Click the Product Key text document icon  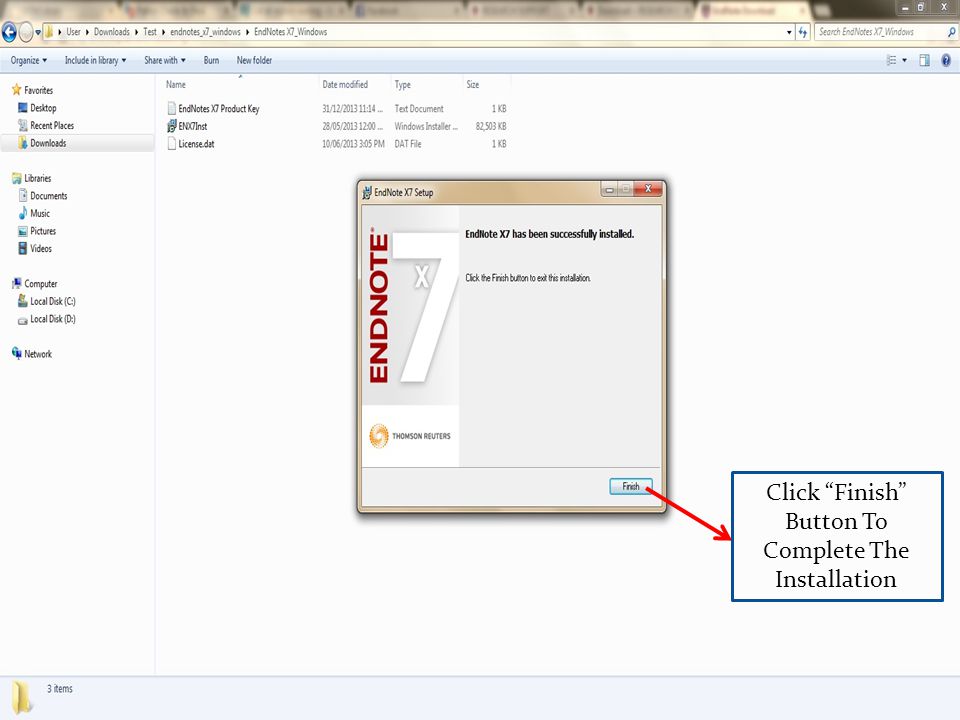click(171, 108)
